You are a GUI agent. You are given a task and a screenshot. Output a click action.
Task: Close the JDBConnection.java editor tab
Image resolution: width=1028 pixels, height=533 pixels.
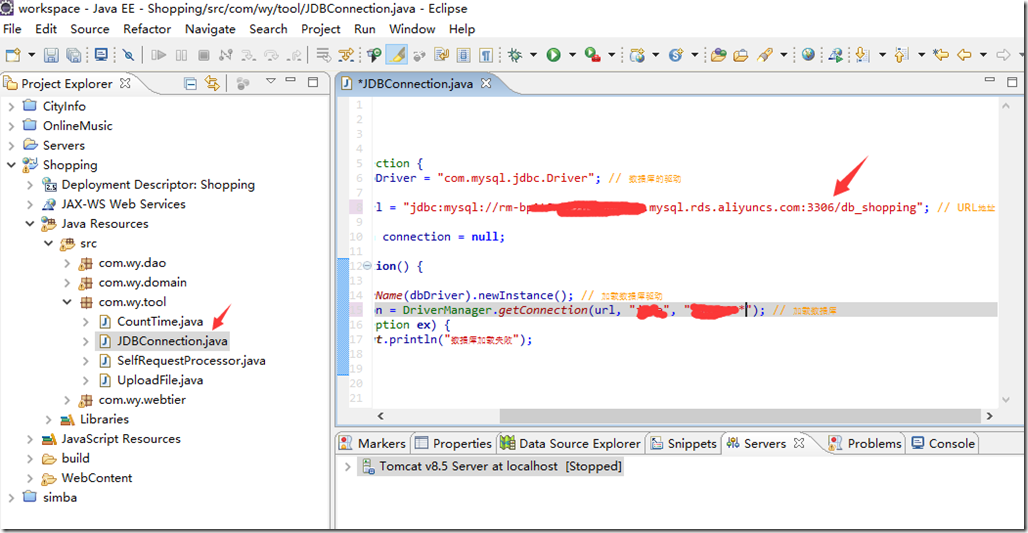486,83
